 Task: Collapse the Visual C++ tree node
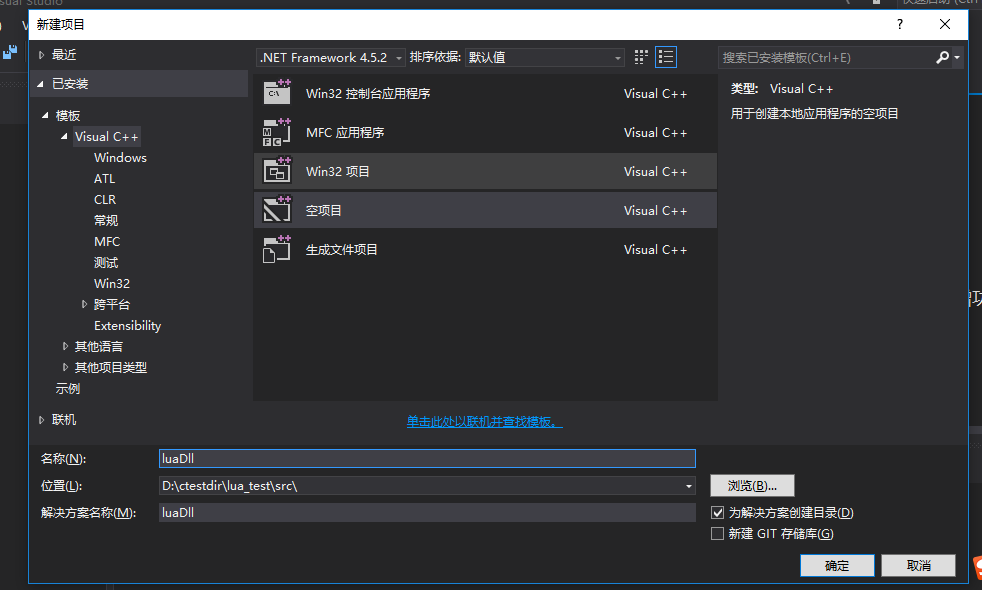[x=63, y=136]
